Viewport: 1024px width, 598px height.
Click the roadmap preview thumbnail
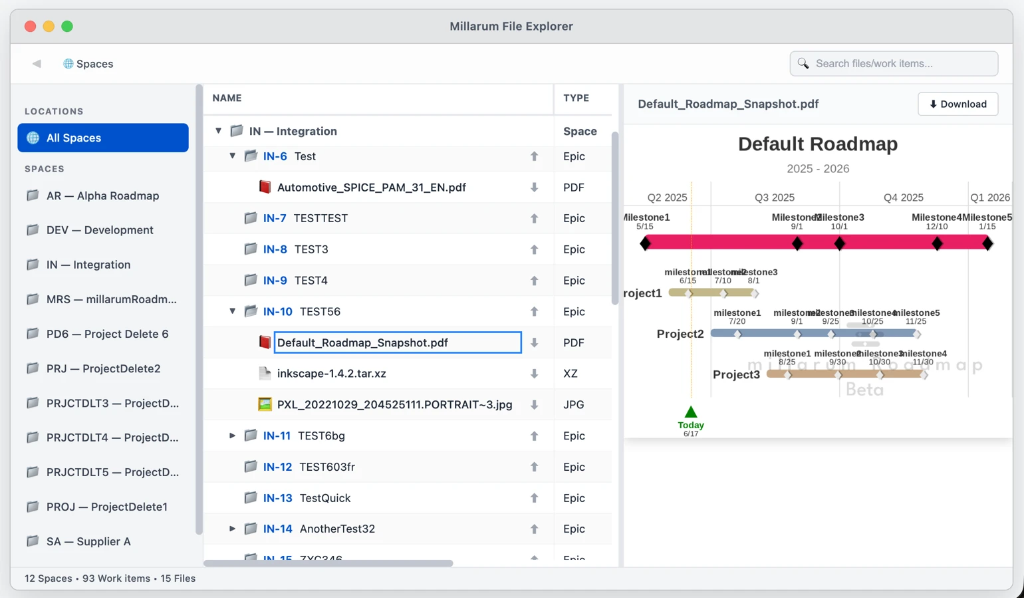click(x=818, y=281)
